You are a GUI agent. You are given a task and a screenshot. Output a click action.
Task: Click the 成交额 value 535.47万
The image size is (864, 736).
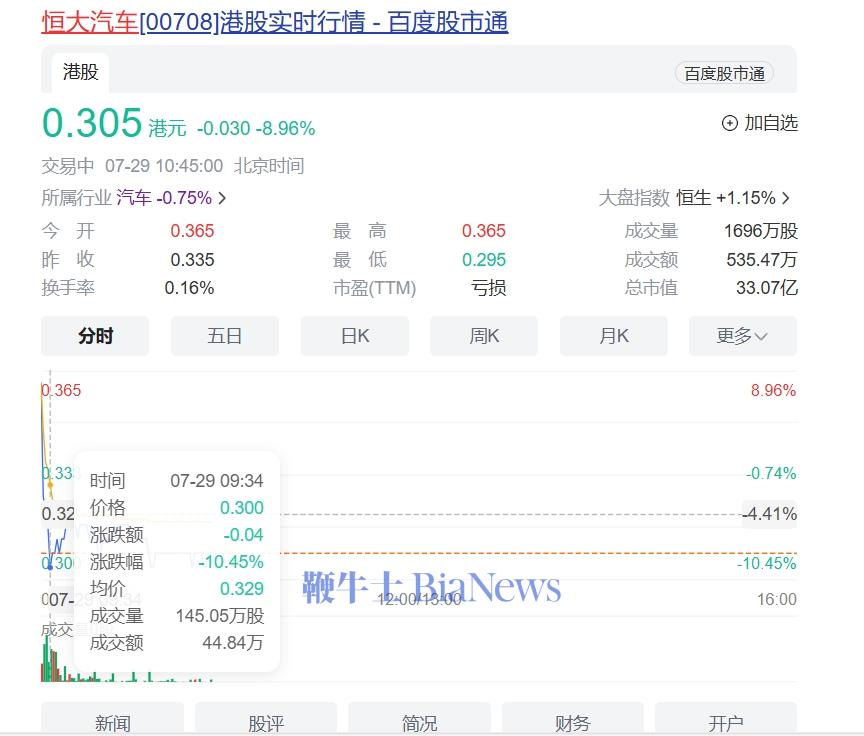[762, 259]
